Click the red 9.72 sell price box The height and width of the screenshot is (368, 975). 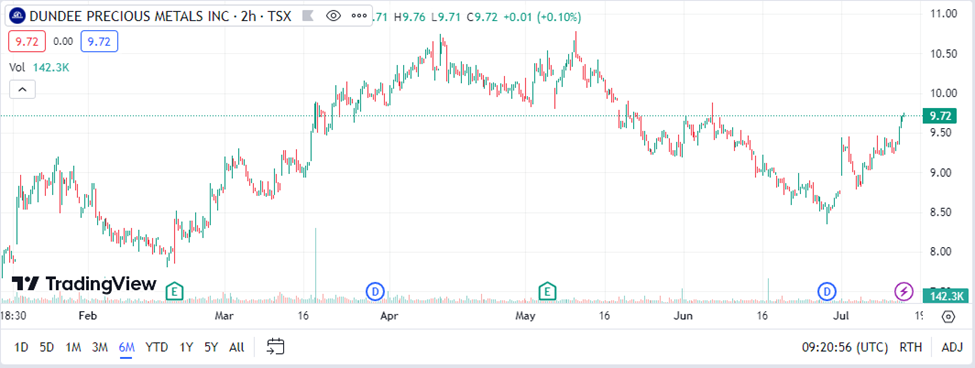click(27, 42)
